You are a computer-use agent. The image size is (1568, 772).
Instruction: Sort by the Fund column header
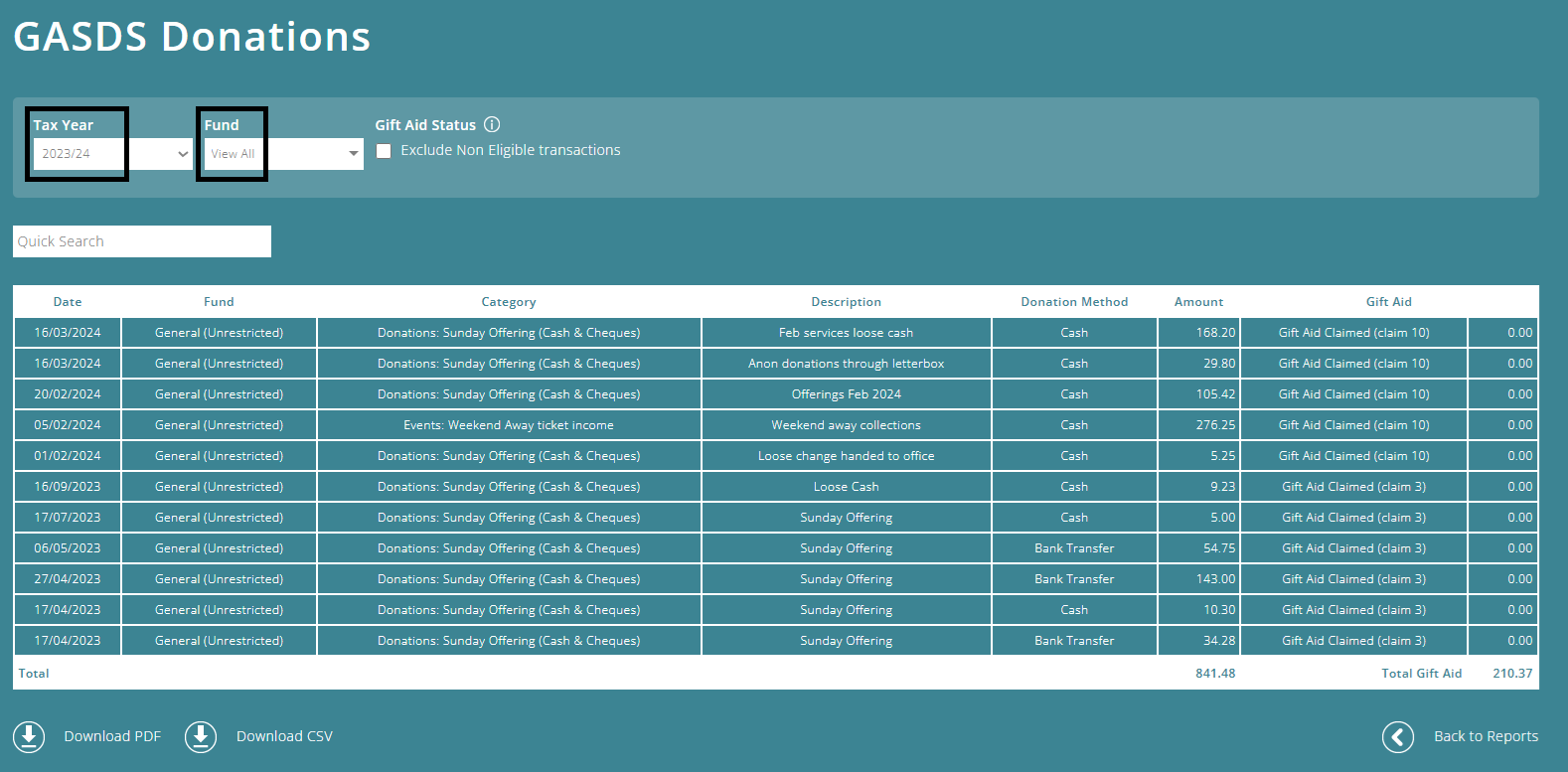(x=219, y=302)
